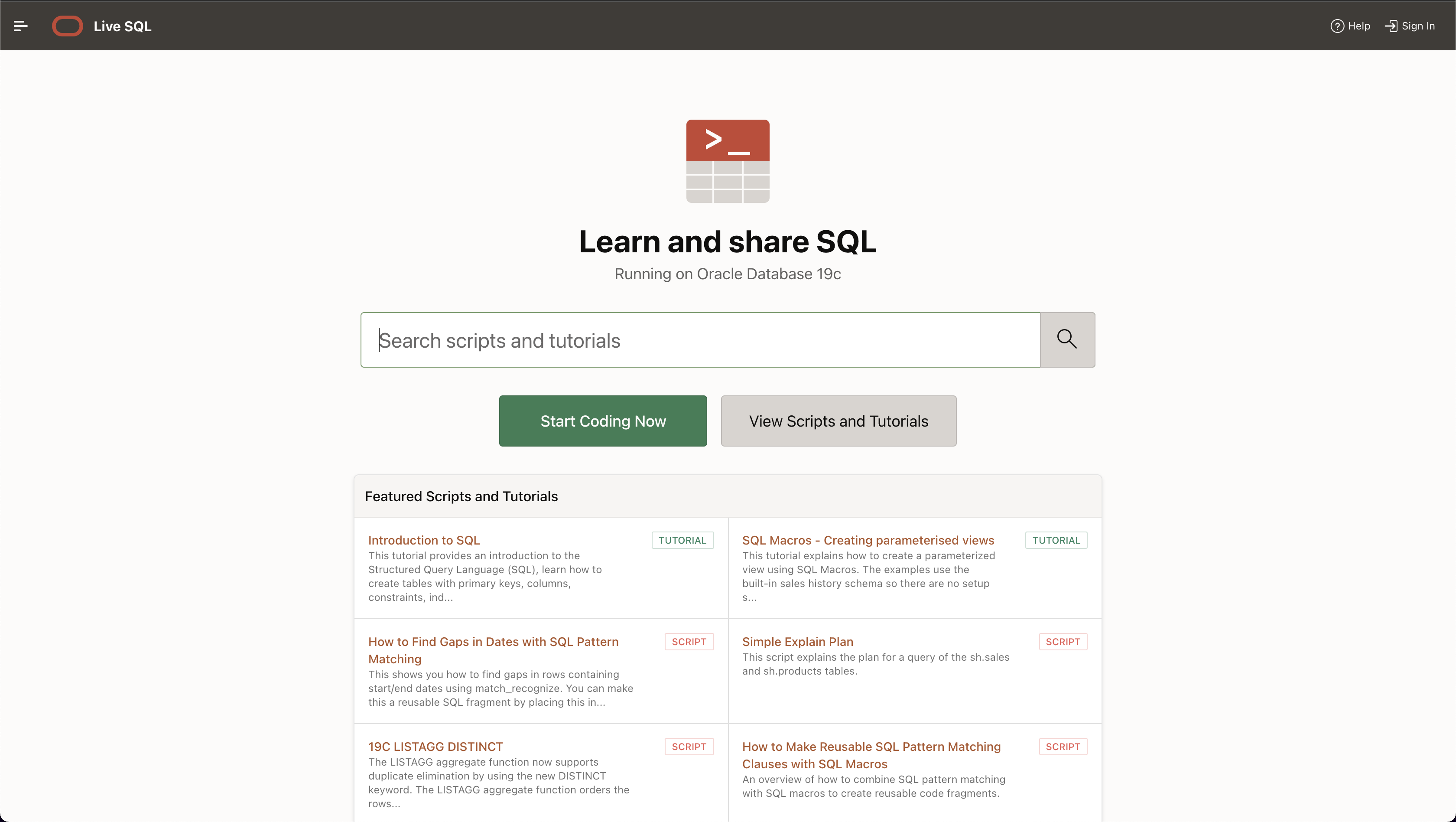Click the Simple Explain Plan script
Viewport: 1456px width, 822px height.
click(797, 641)
